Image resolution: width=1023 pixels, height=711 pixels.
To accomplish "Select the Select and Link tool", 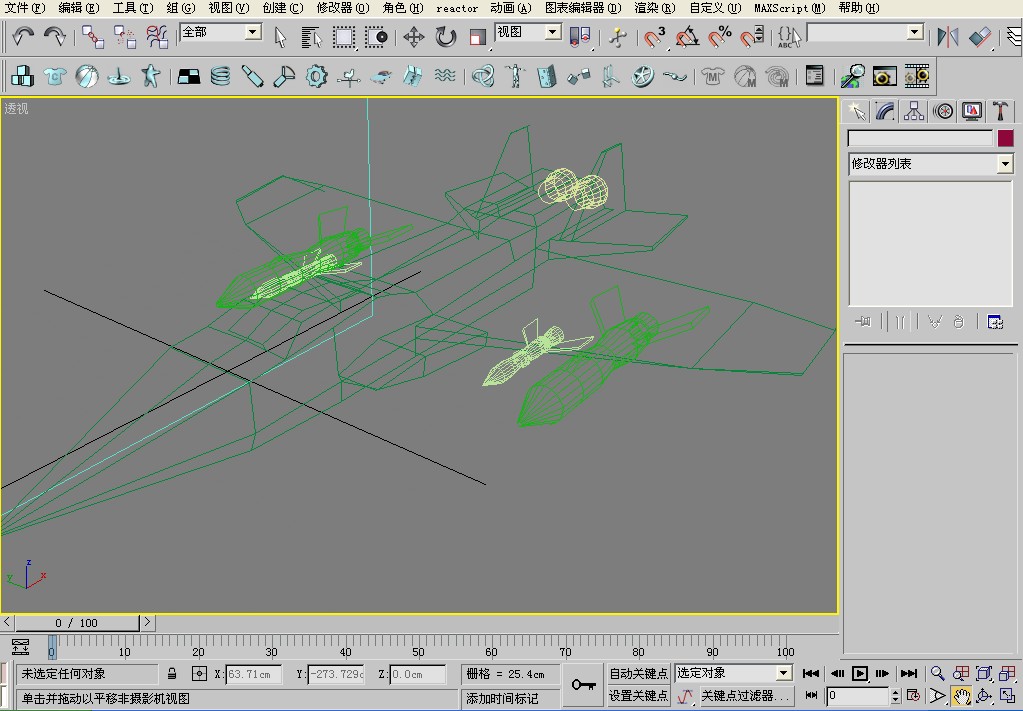I will pos(93,37).
